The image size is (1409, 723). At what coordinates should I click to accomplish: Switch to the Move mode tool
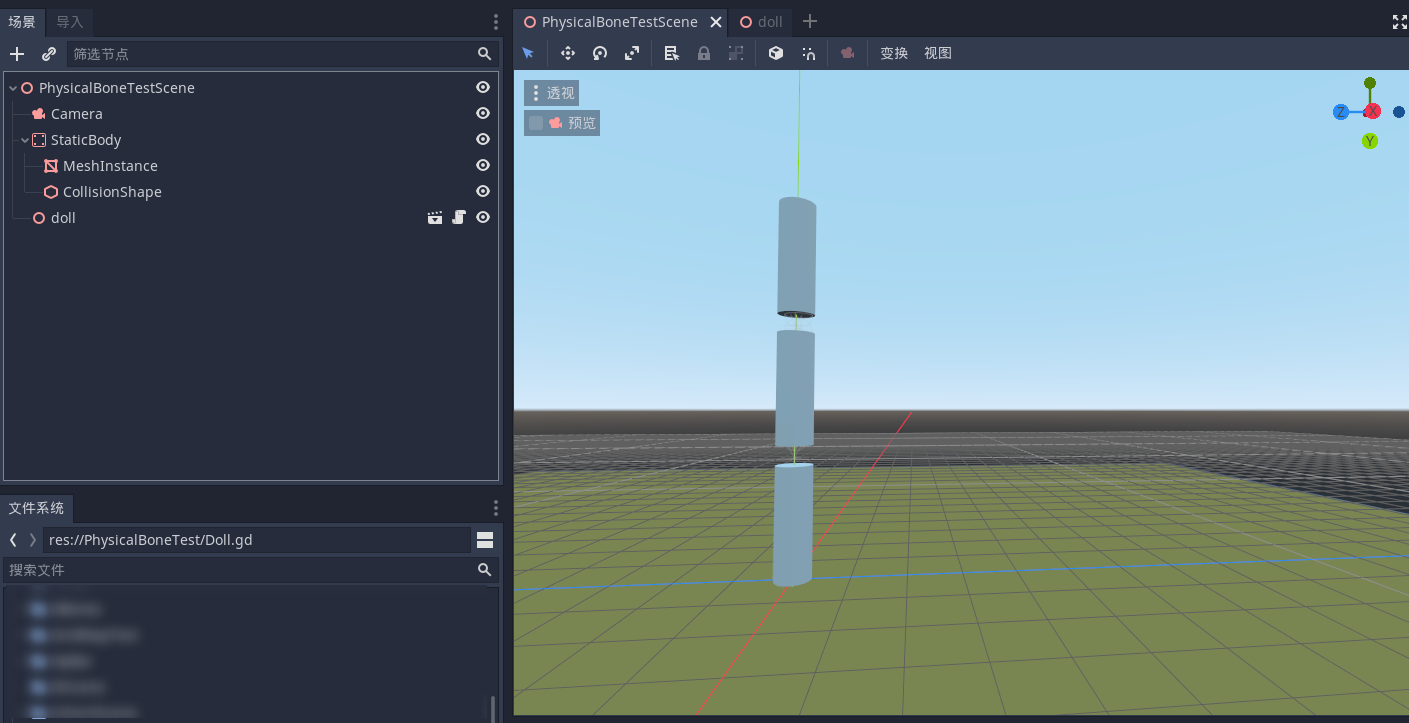pyautogui.click(x=568, y=53)
